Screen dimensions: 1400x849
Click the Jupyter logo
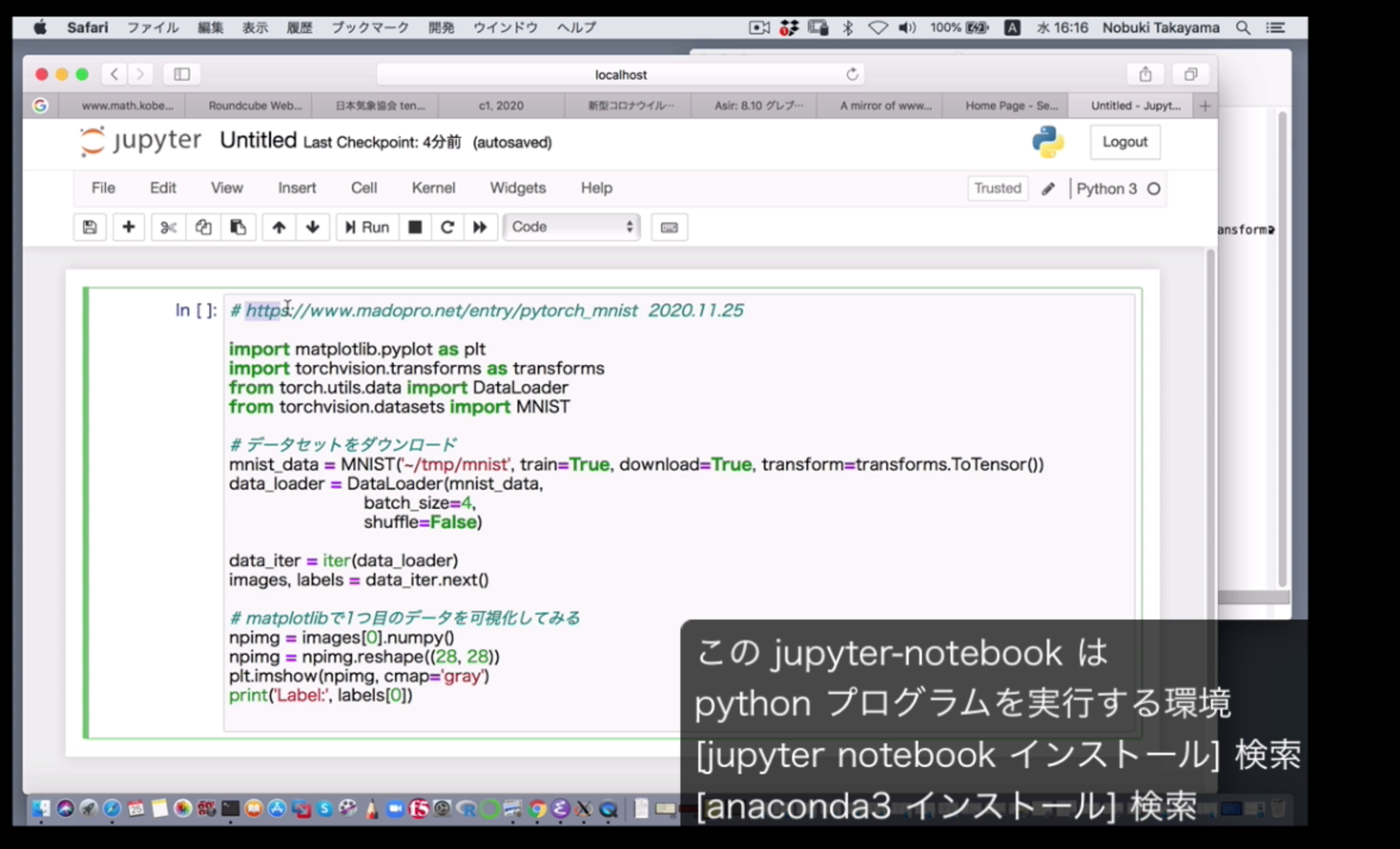coord(140,141)
